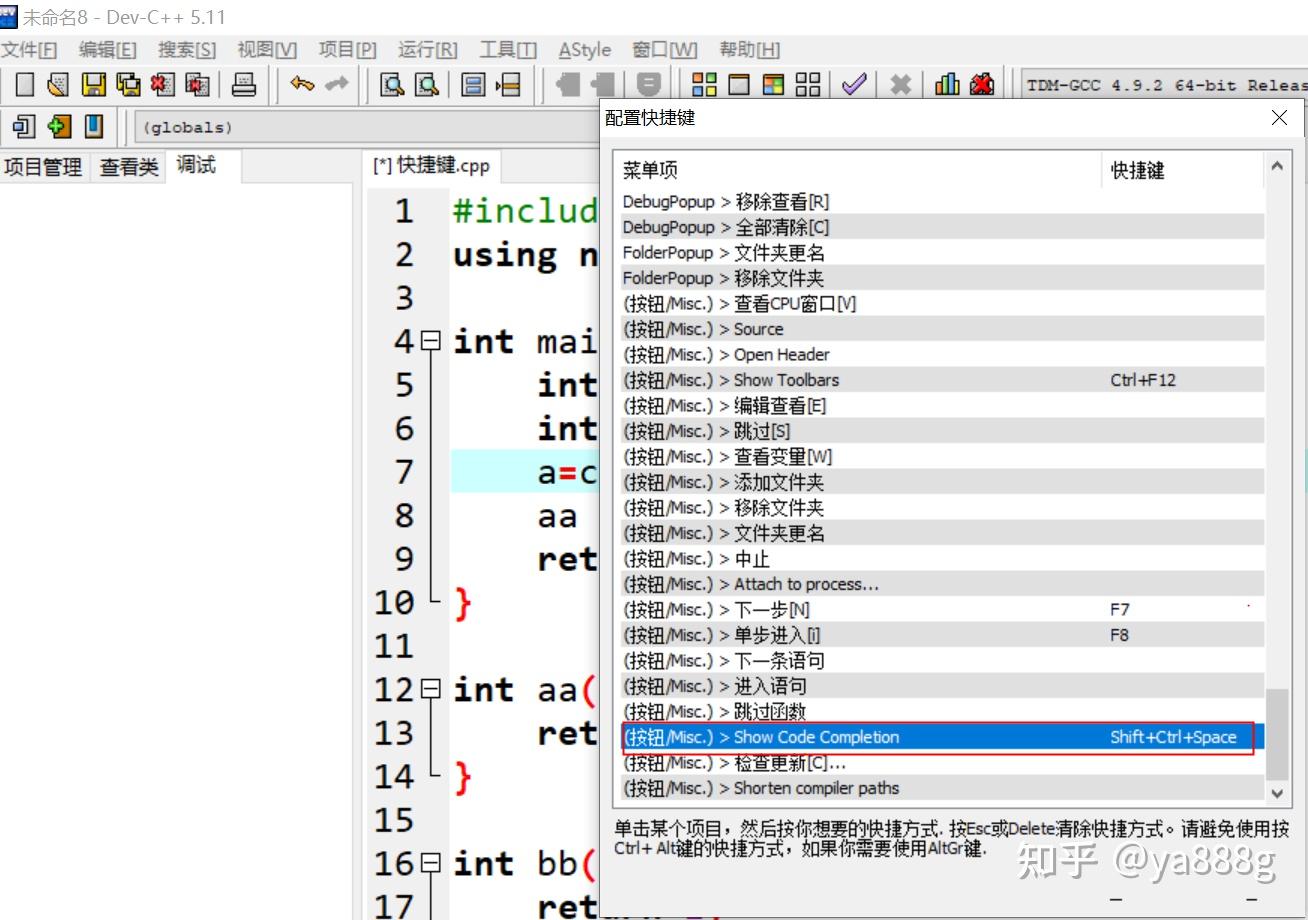
Task: Open the 项目[P] menu
Action: (x=348, y=50)
